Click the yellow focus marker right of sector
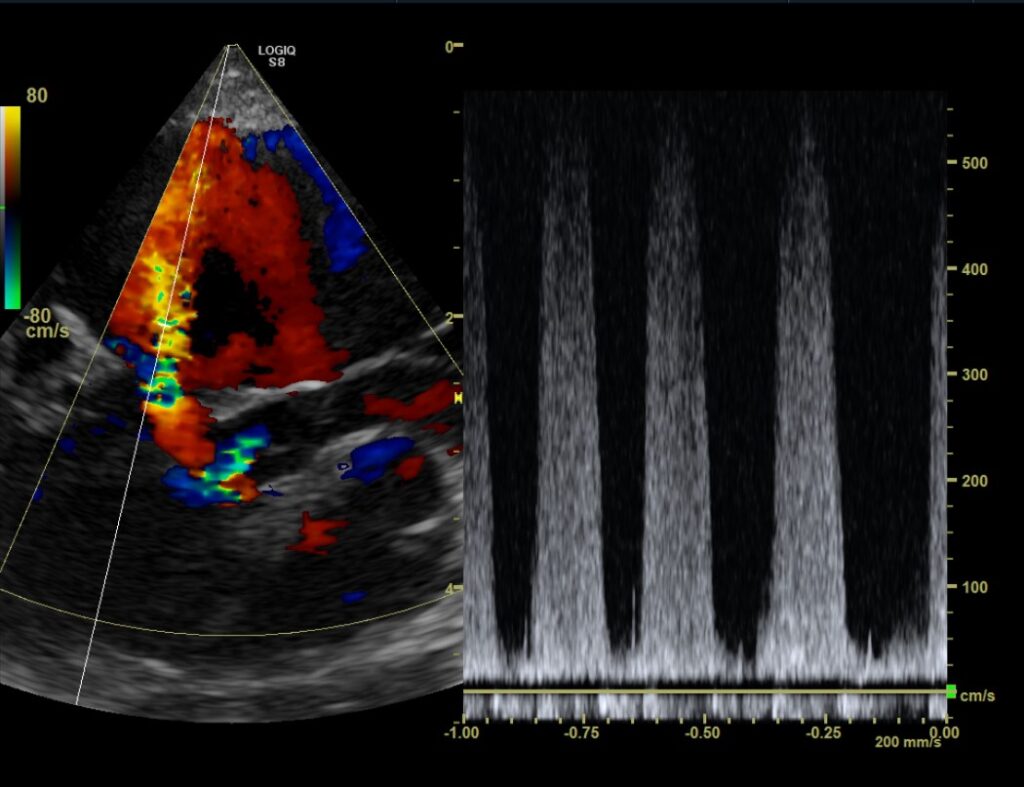1024x787 pixels. [x=459, y=397]
